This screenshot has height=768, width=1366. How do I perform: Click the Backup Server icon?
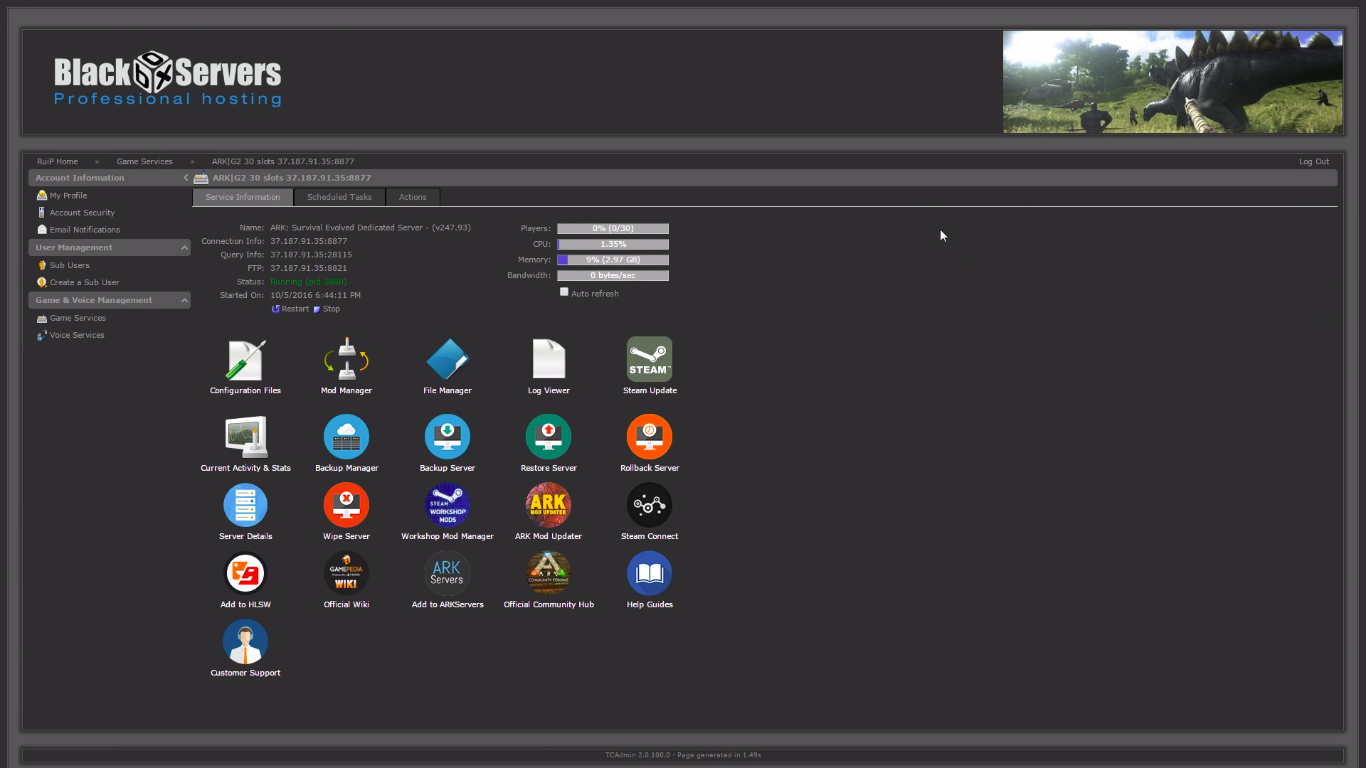pos(447,437)
